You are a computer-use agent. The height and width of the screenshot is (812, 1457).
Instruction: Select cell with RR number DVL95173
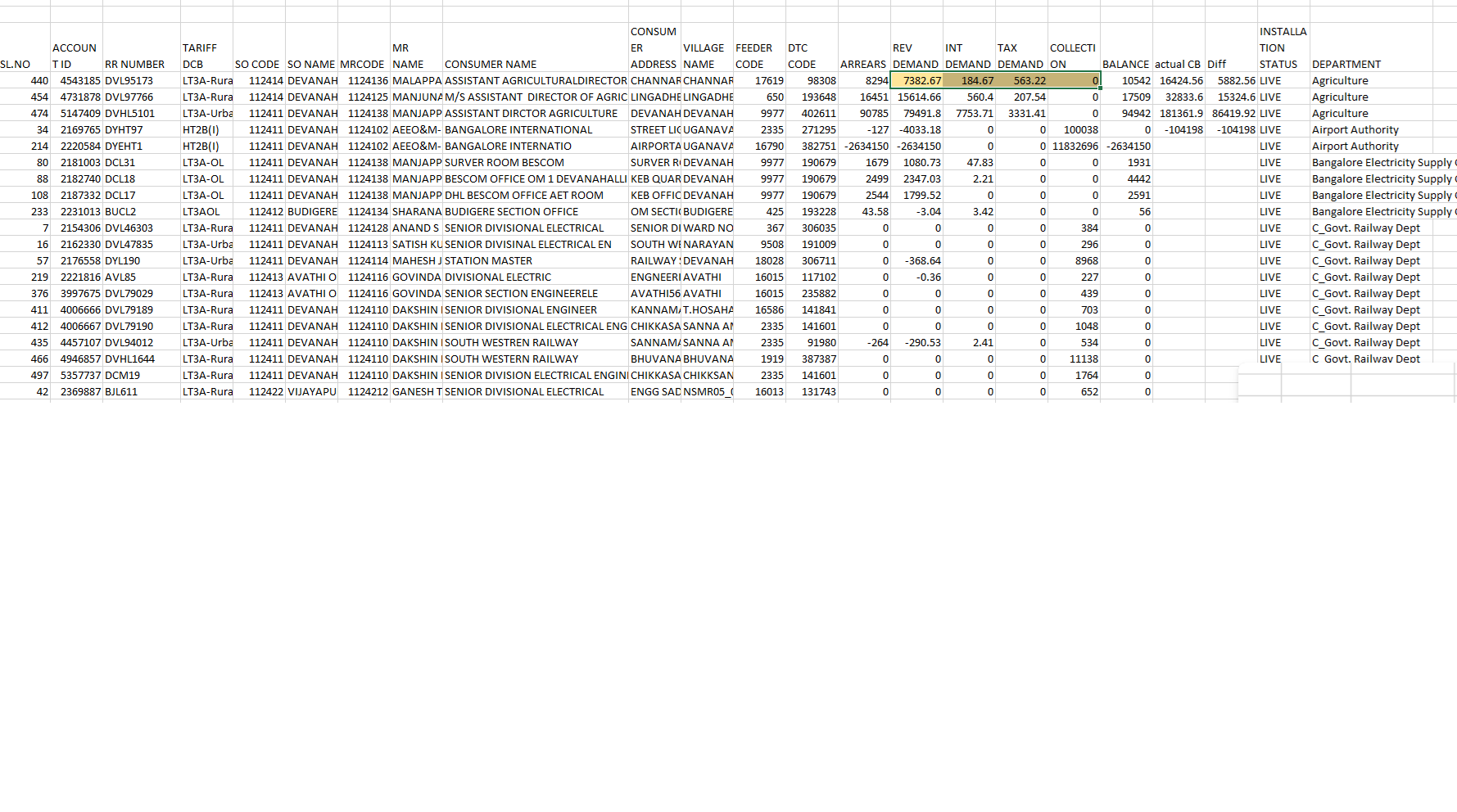[142, 80]
